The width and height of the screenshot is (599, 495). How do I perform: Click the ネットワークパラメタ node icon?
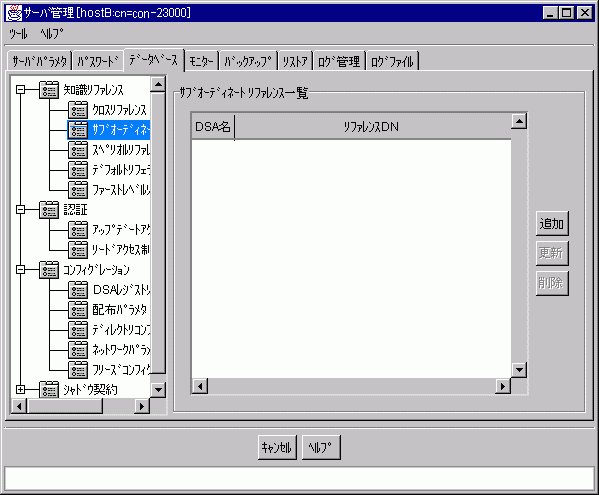pyautogui.click(x=78, y=350)
